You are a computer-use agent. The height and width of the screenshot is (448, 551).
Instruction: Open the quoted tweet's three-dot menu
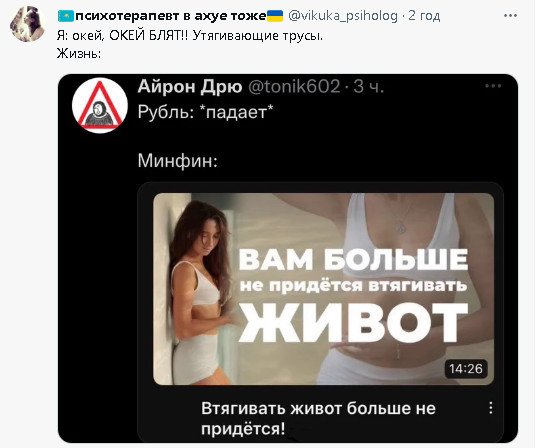click(493, 86)
